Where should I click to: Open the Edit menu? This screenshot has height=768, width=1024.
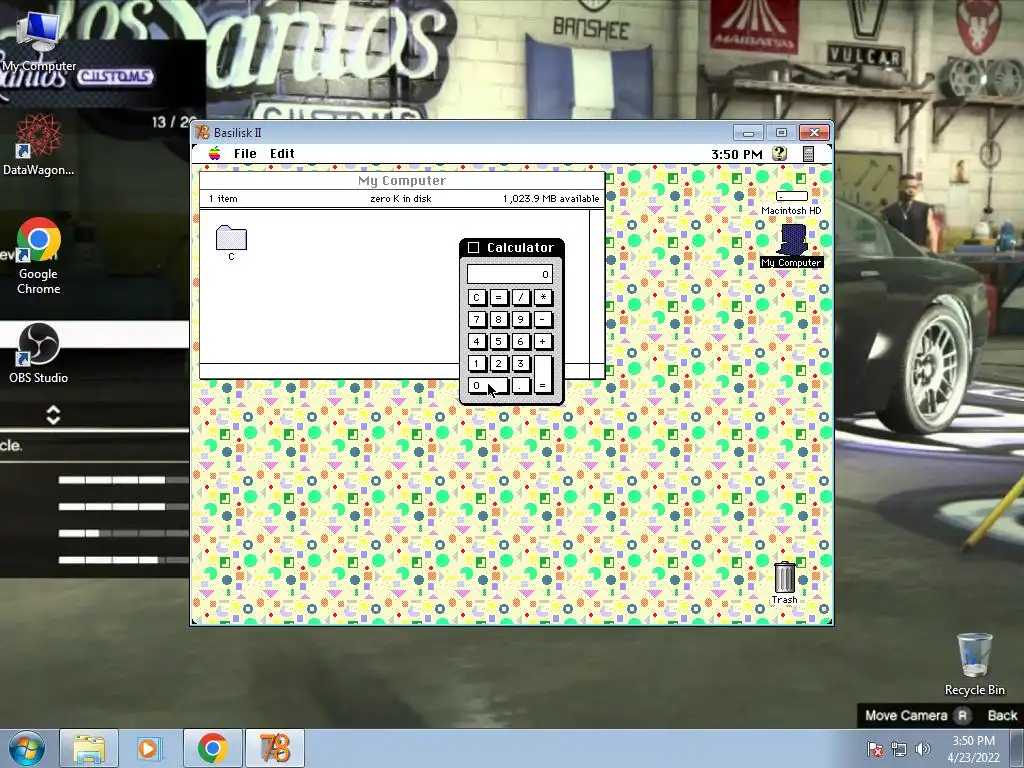[x=282, y=153]
